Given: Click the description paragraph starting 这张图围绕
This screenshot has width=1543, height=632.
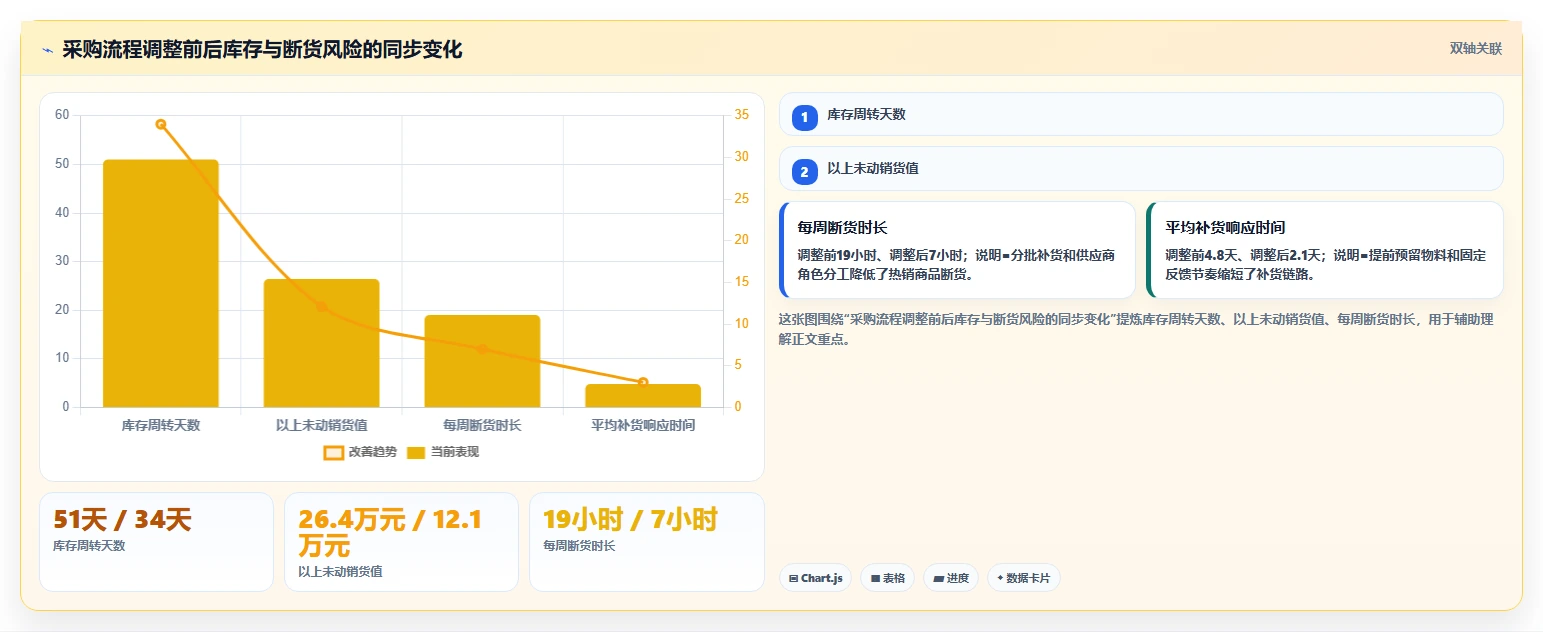Looking at the screenshot, I should point(1136,329).
